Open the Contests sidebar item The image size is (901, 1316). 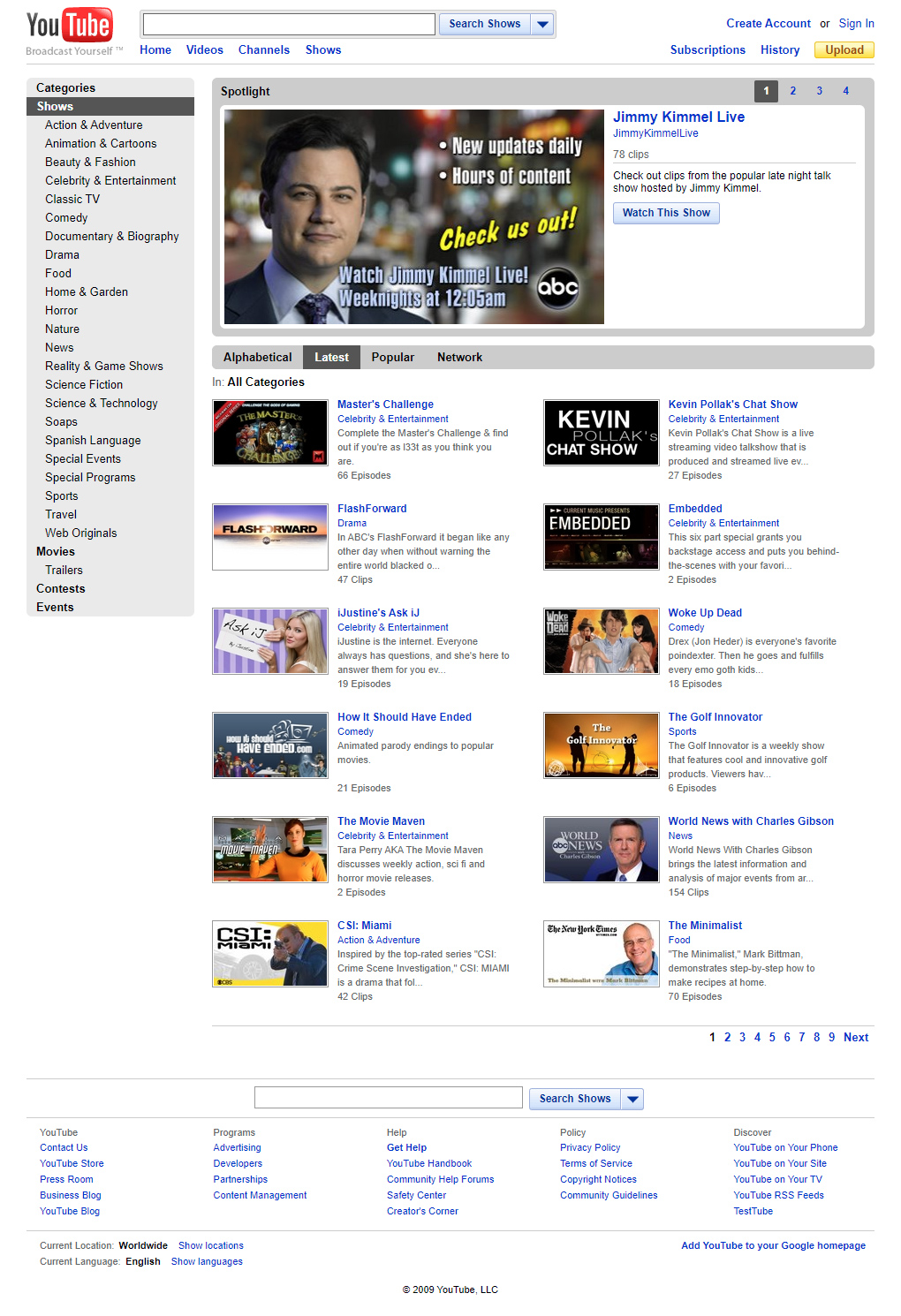[x=61, y=589]
